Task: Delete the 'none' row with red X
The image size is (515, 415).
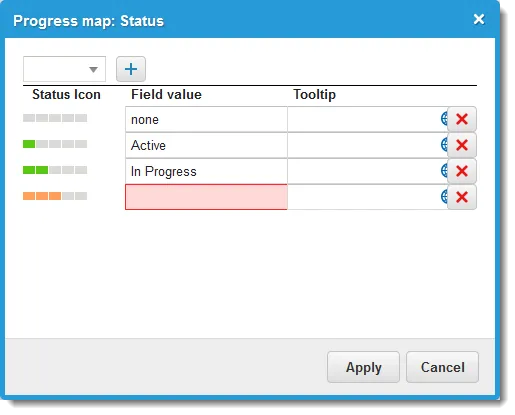Action: coord(462,119)
